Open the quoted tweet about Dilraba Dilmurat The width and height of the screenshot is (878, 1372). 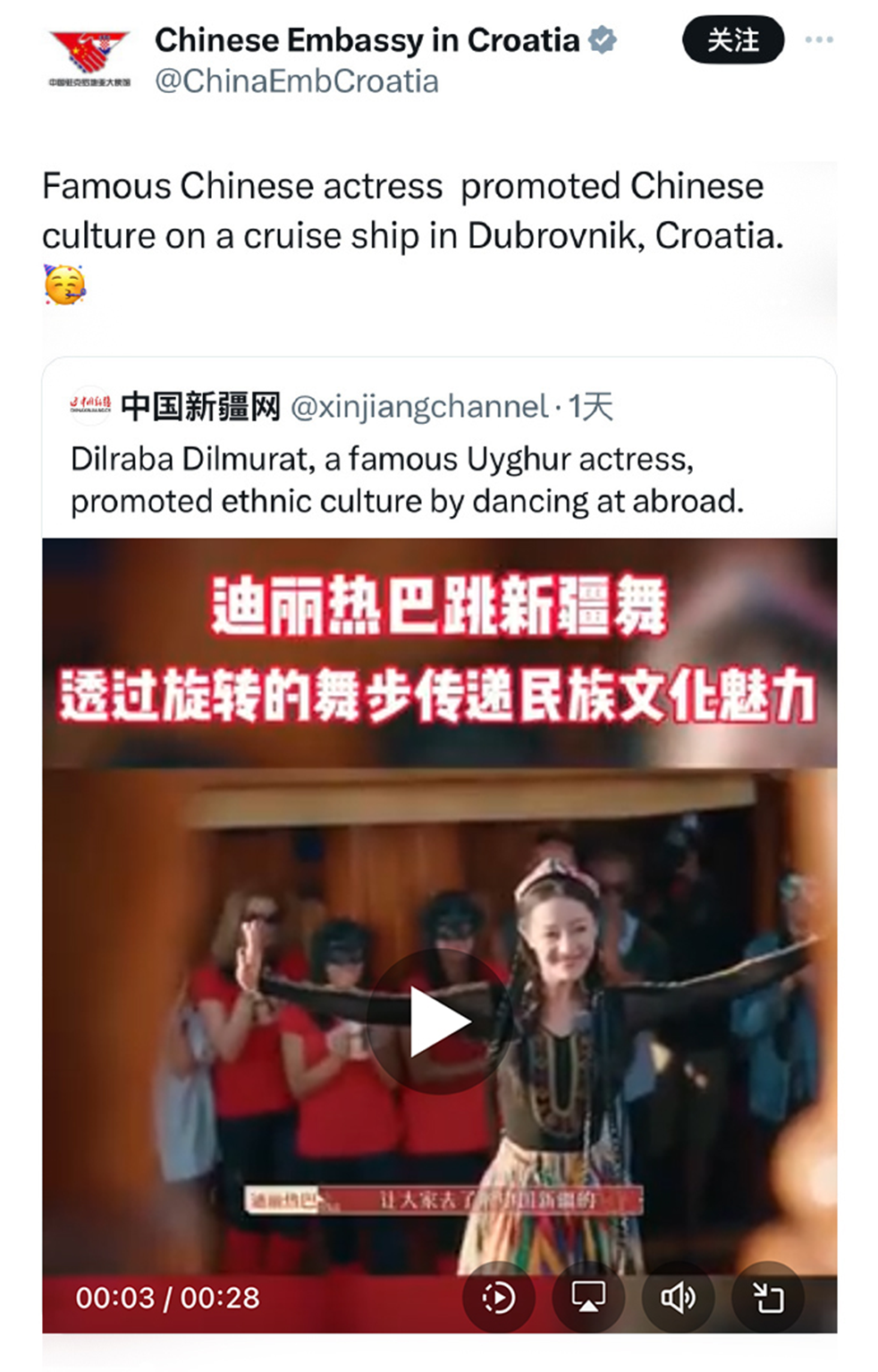(x=407, y=480)
